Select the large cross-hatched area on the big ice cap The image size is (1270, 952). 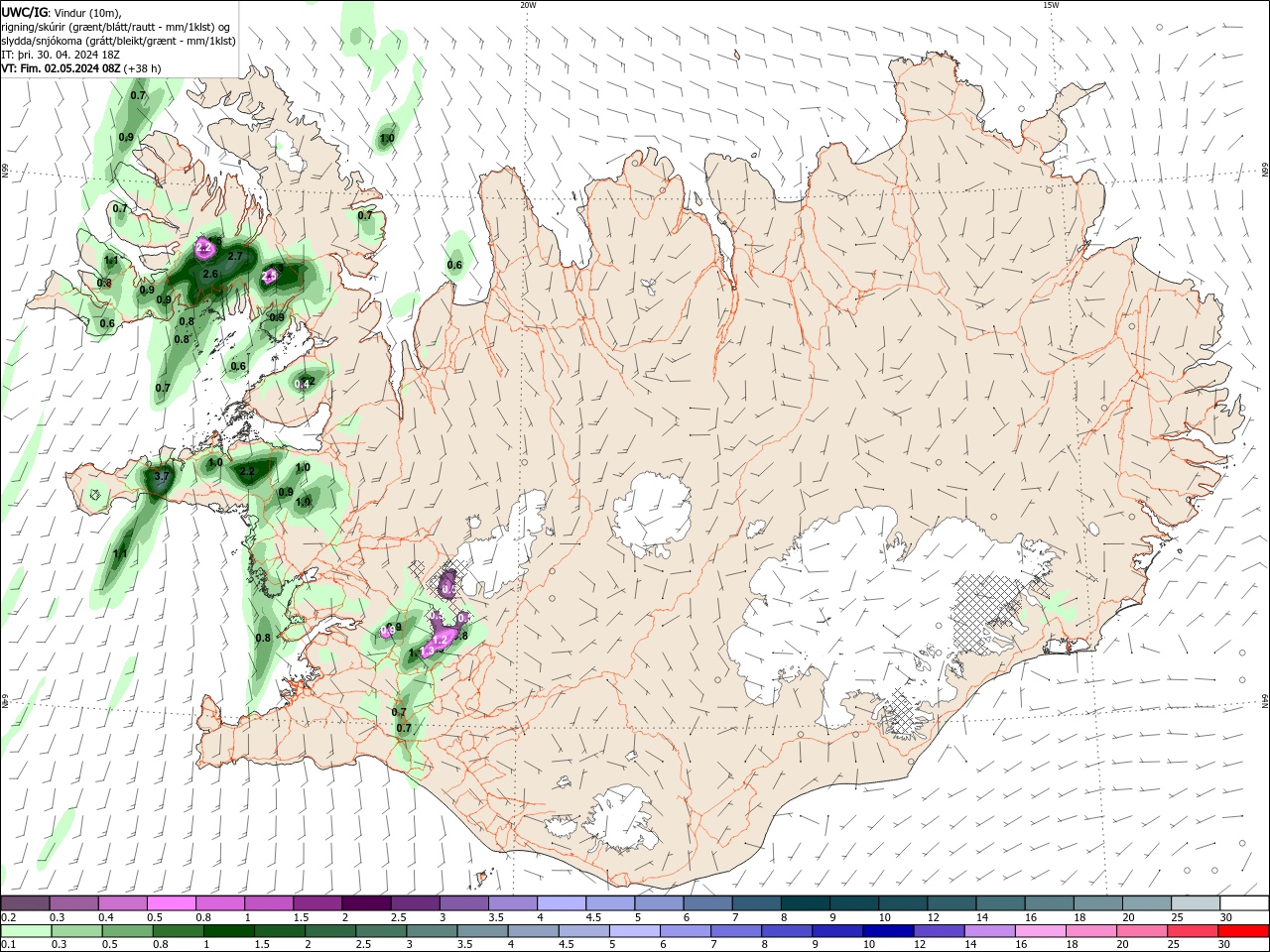(987, 612)
